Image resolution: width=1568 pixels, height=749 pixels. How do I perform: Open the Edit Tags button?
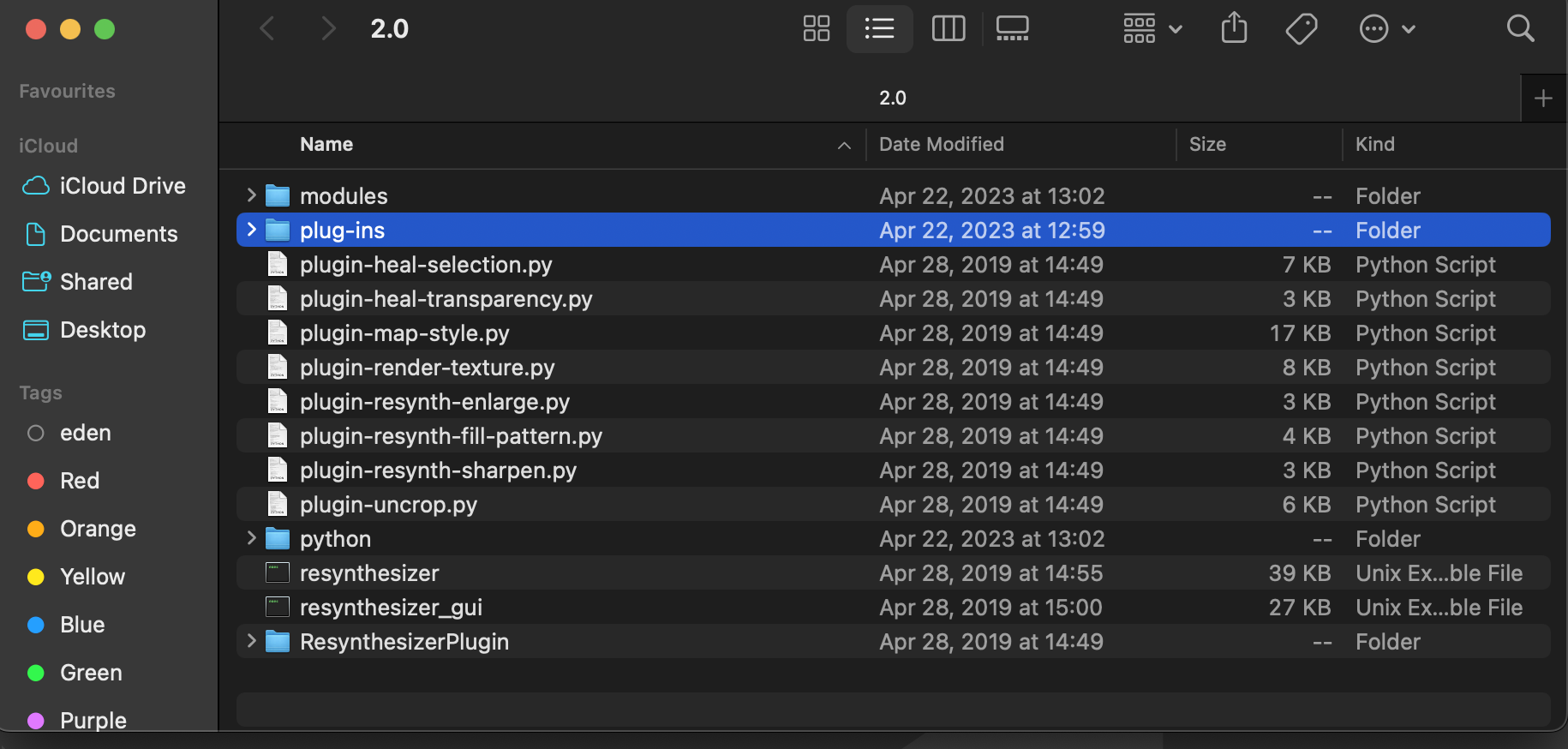(1301, 28)
